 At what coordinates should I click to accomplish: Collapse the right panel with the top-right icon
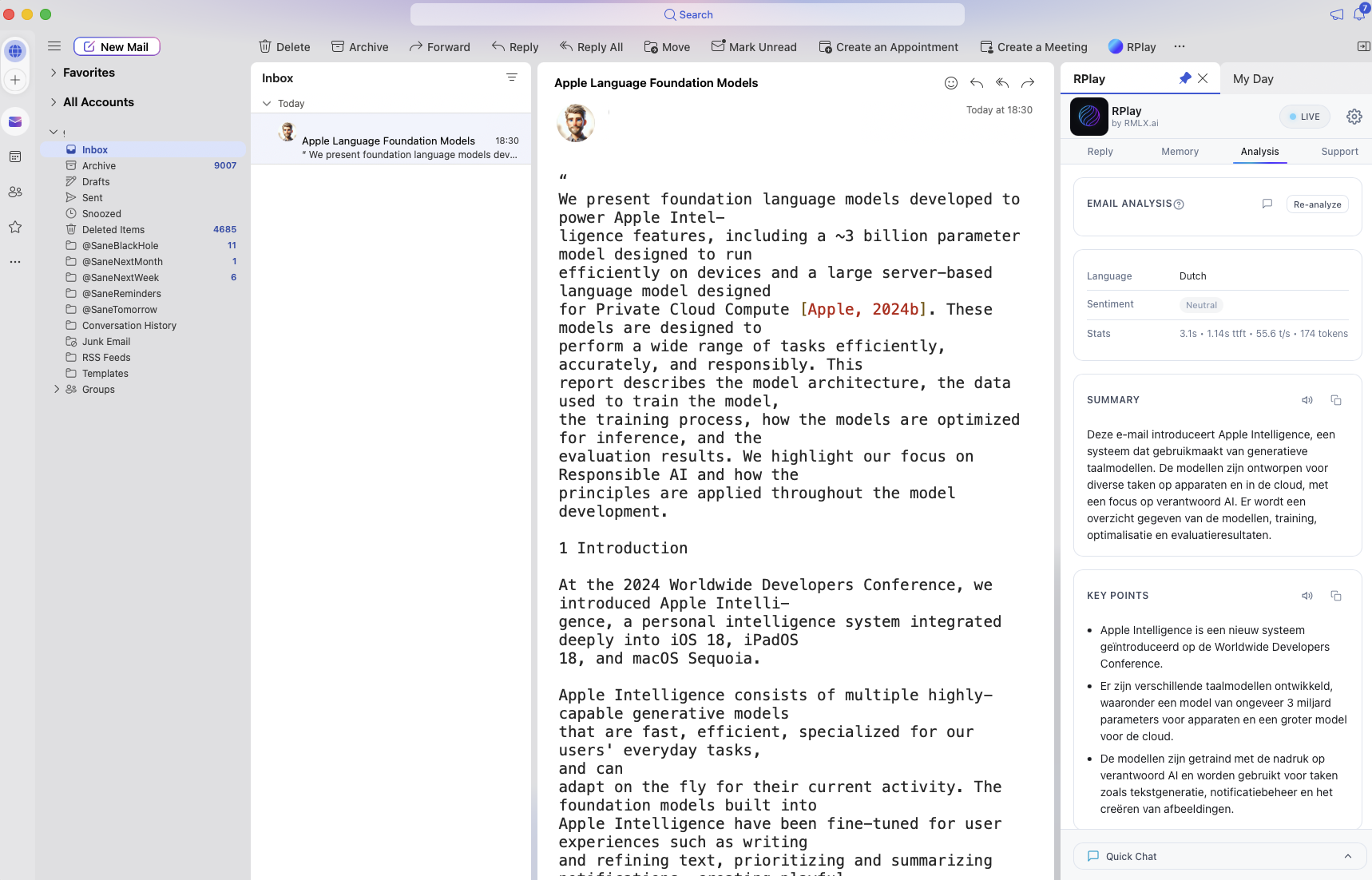tap(1363, 47)
